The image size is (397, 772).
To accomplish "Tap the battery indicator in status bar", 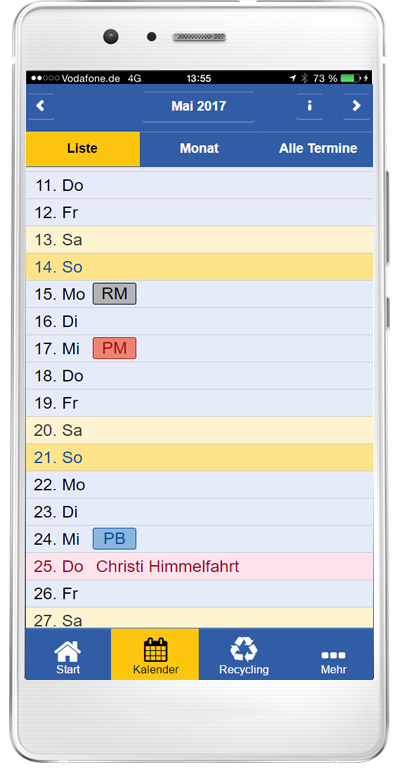I will (350, 78).
